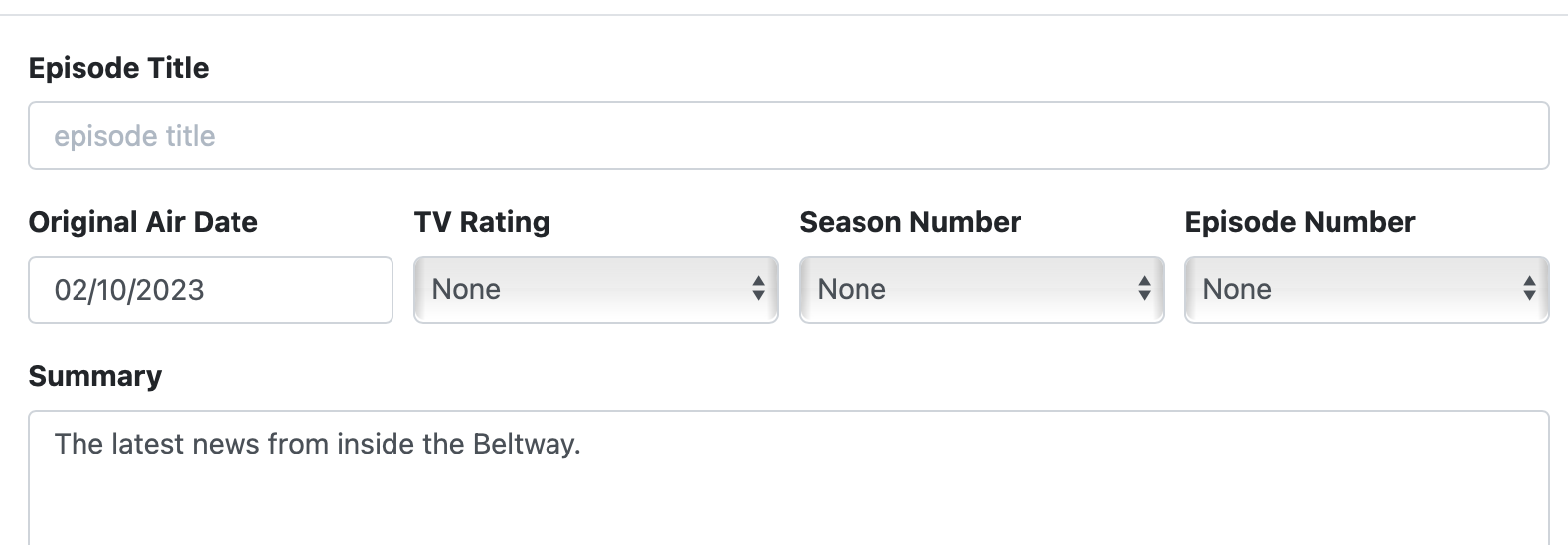This screenshot has height=545, width=1568.
Task: Click the "Season Number" label
Action: point(910,222)
